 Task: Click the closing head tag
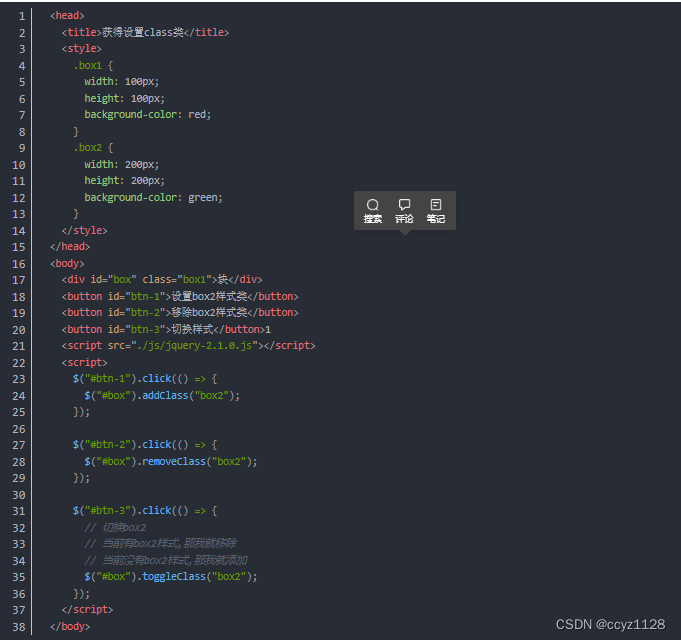(70, 247)
